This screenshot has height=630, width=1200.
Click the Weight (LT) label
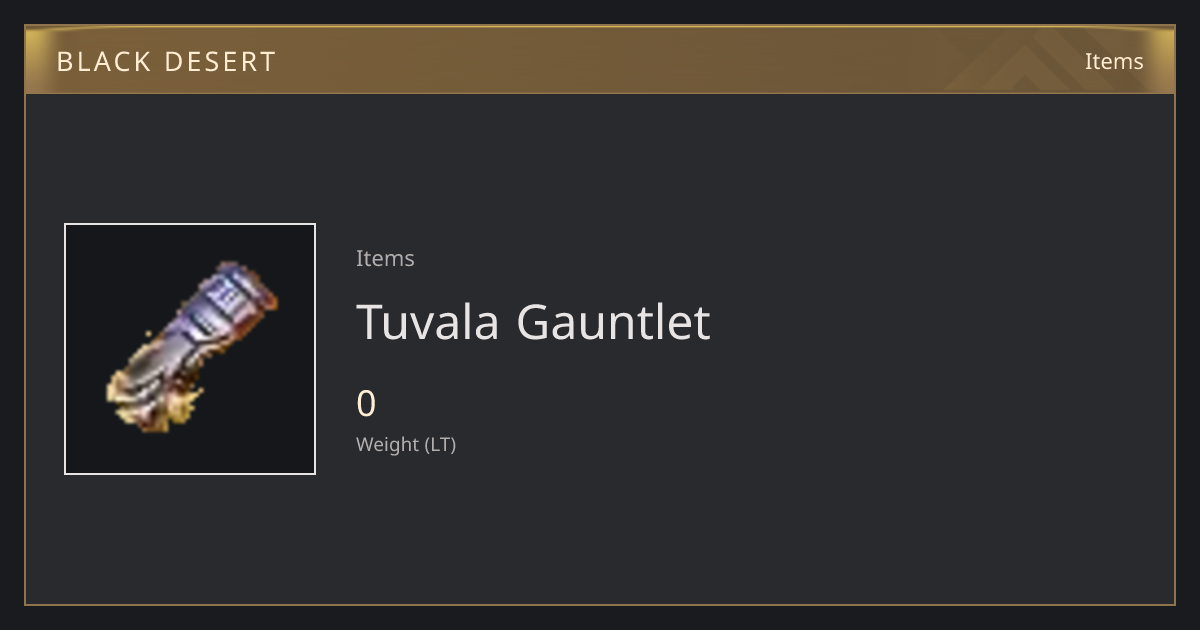tap(406, 444)
